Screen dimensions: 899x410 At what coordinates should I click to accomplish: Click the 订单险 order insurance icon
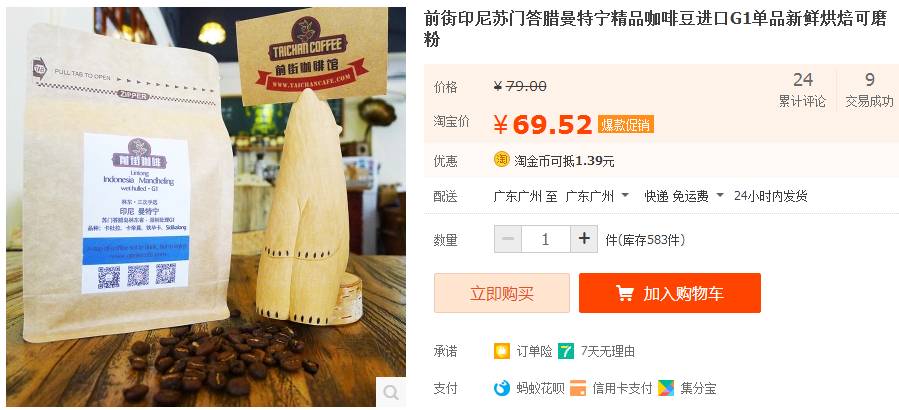pos(502,351)
